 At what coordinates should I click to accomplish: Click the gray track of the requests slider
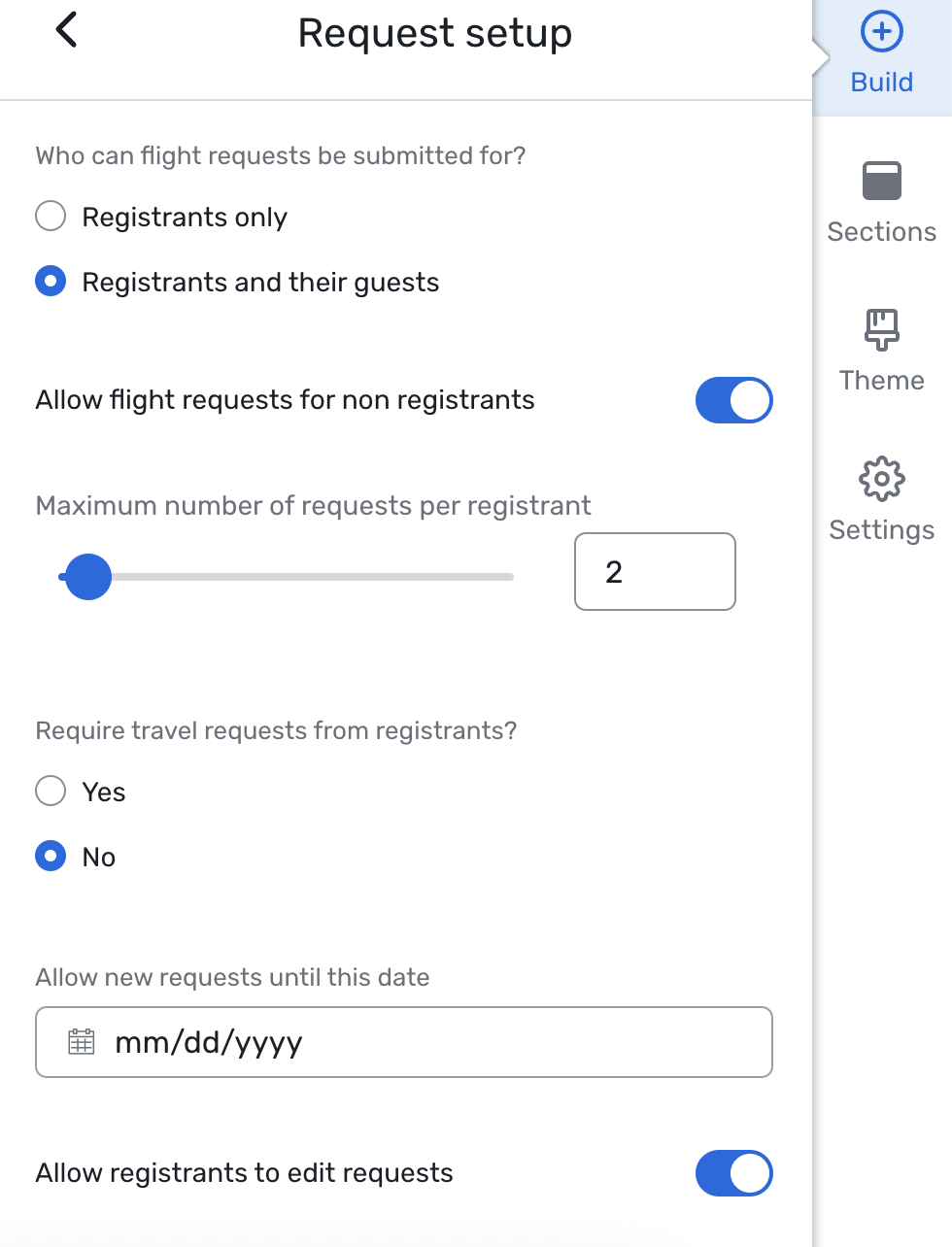coord(321,577)
